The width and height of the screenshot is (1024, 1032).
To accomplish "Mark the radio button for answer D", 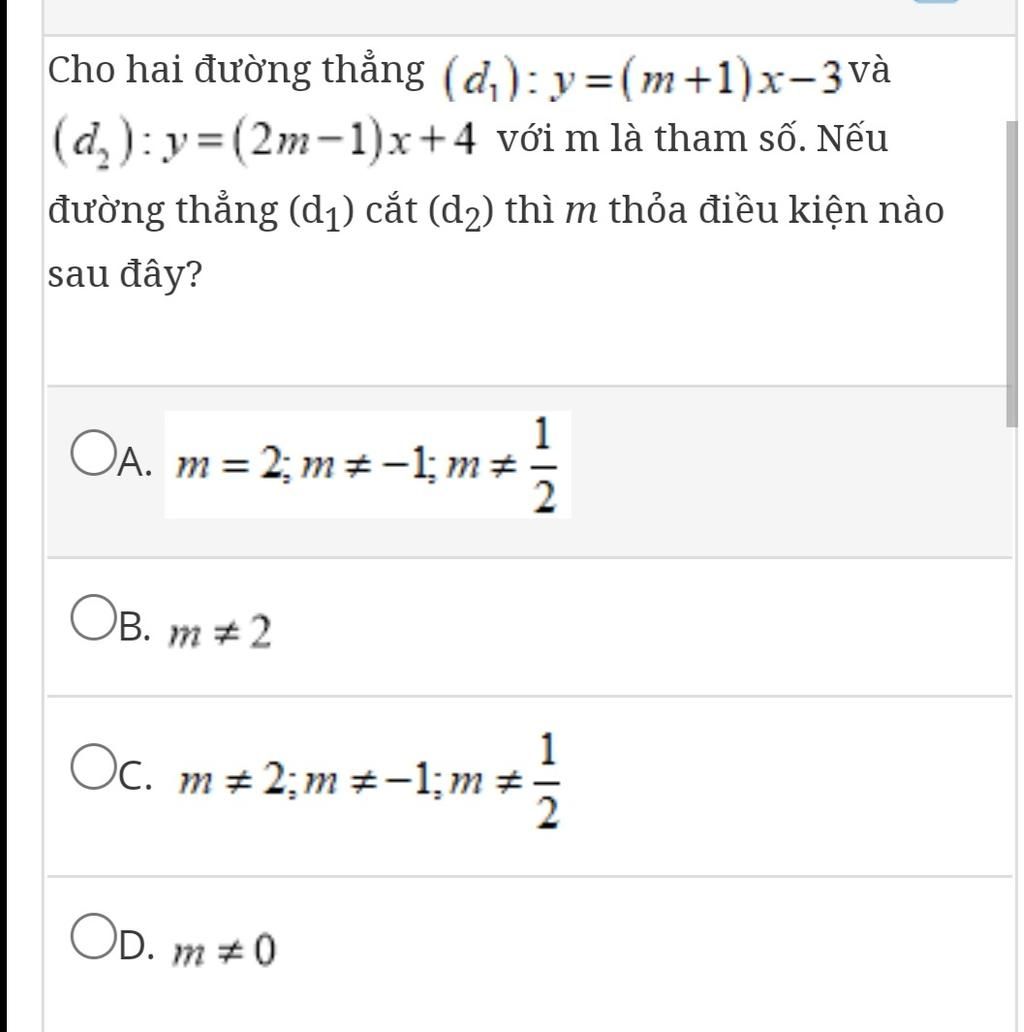I will click(x=93, y=936).
